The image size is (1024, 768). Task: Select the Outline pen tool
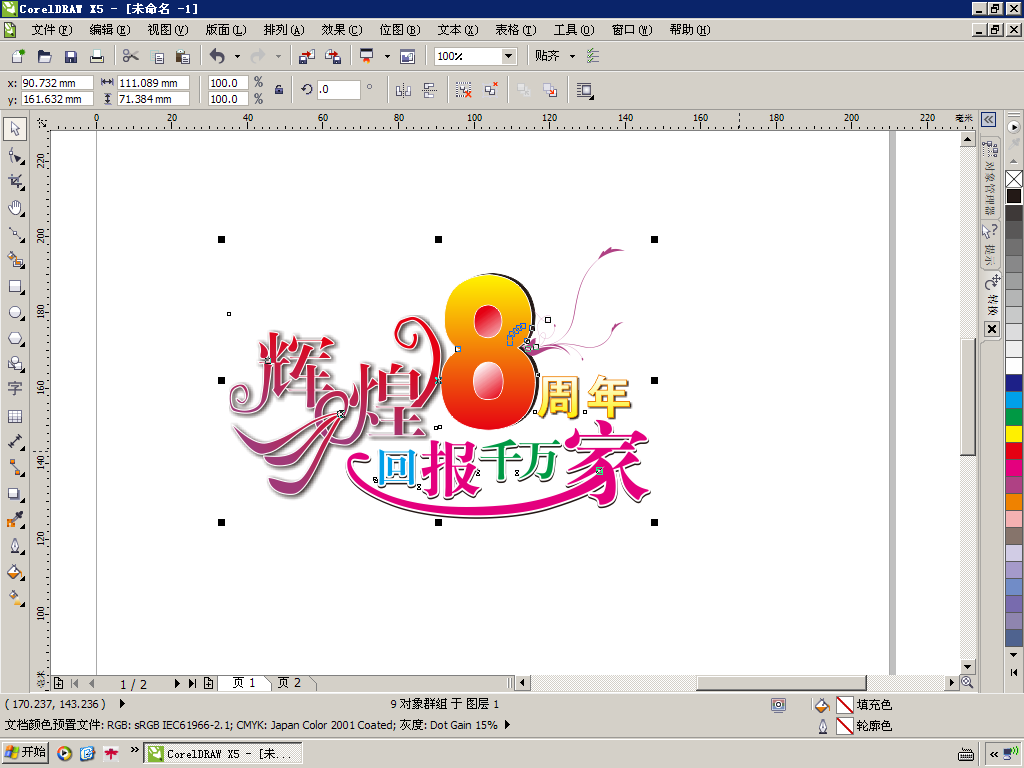pos(15,546)
